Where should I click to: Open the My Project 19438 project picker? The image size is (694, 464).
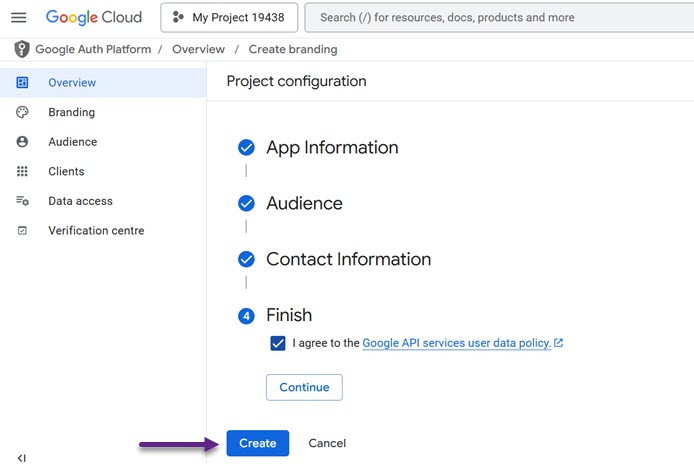(x=228, y=18)
